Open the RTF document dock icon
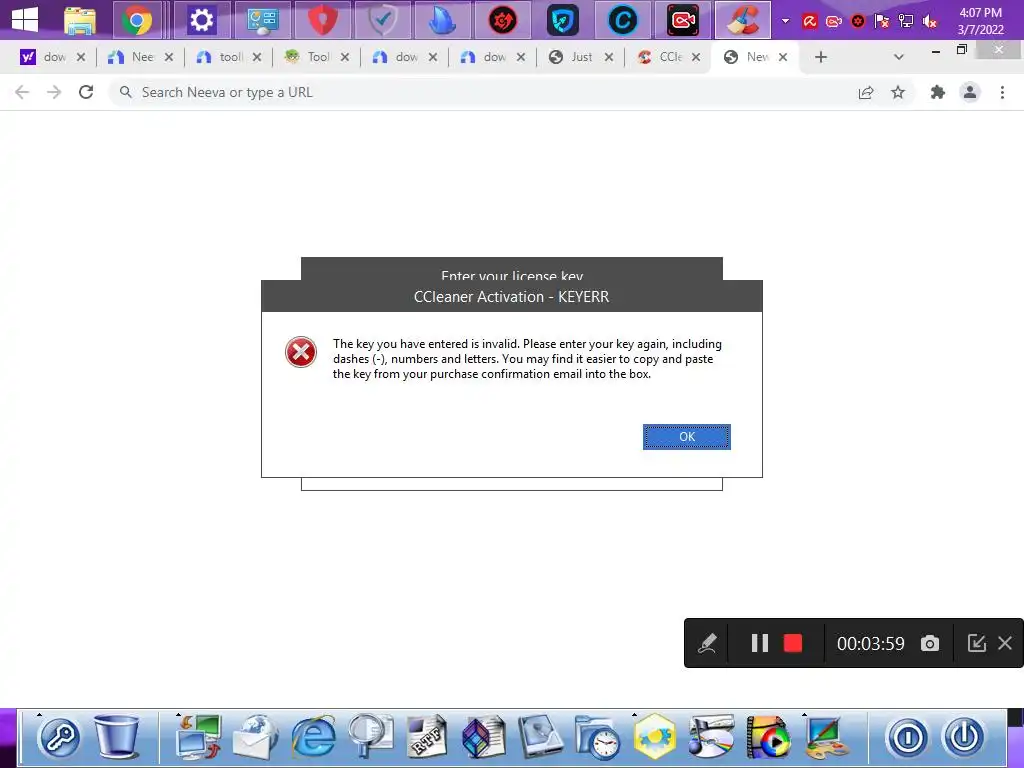This screenshot has height=768, width=1024. pos(427,737)
